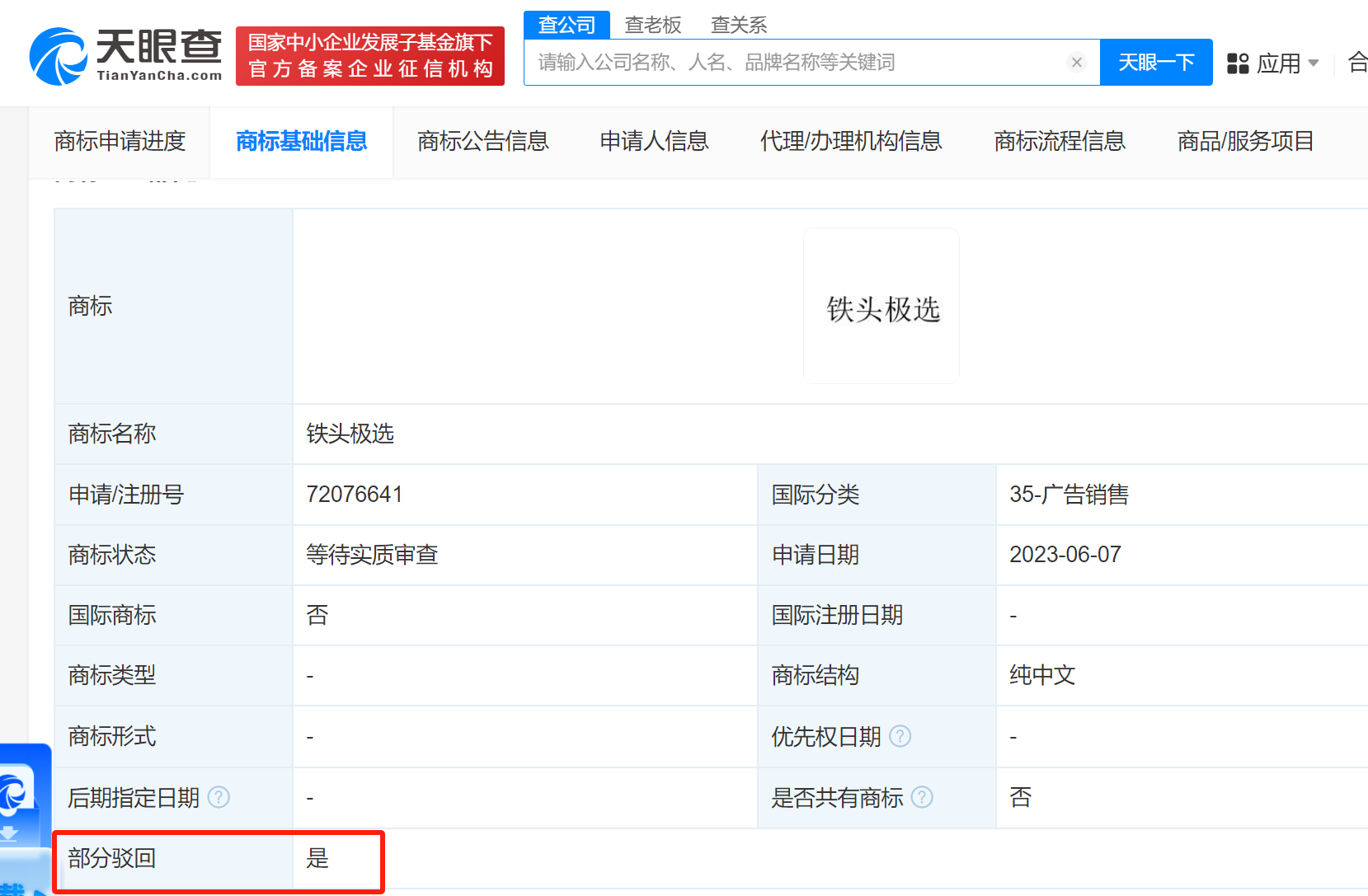Open the 商标基础信息 tab
Viewport: 1368px width, 896px height.
click(301, 141)
